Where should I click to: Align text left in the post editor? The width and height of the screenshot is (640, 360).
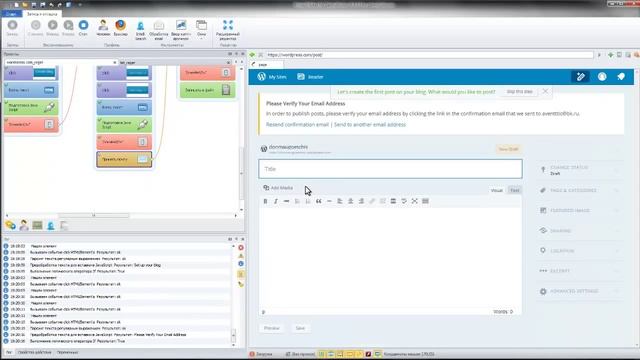coord(340,201)
